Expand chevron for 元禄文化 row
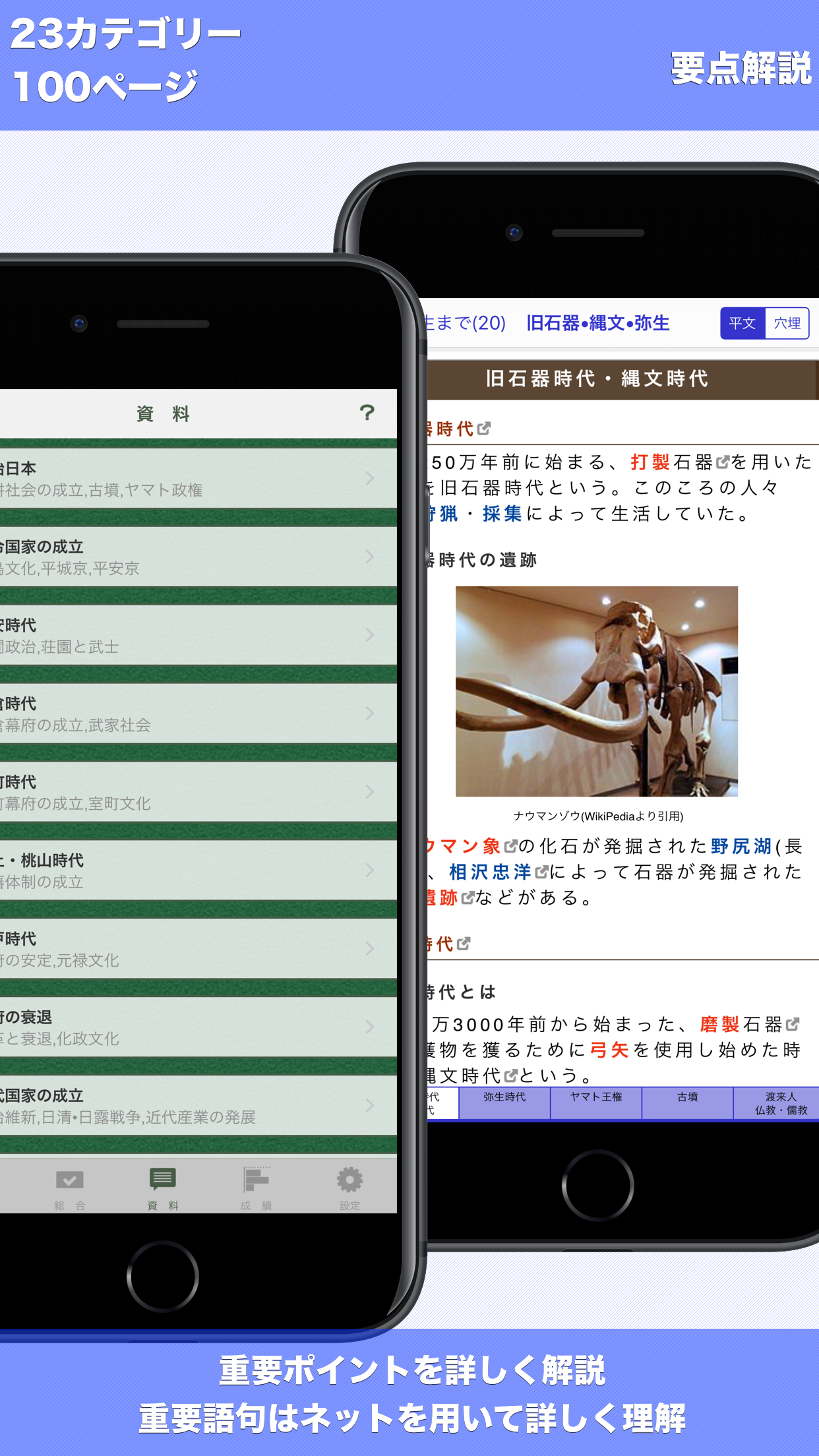Screen dimensions: 819x1456 click(x=370, y=949)
